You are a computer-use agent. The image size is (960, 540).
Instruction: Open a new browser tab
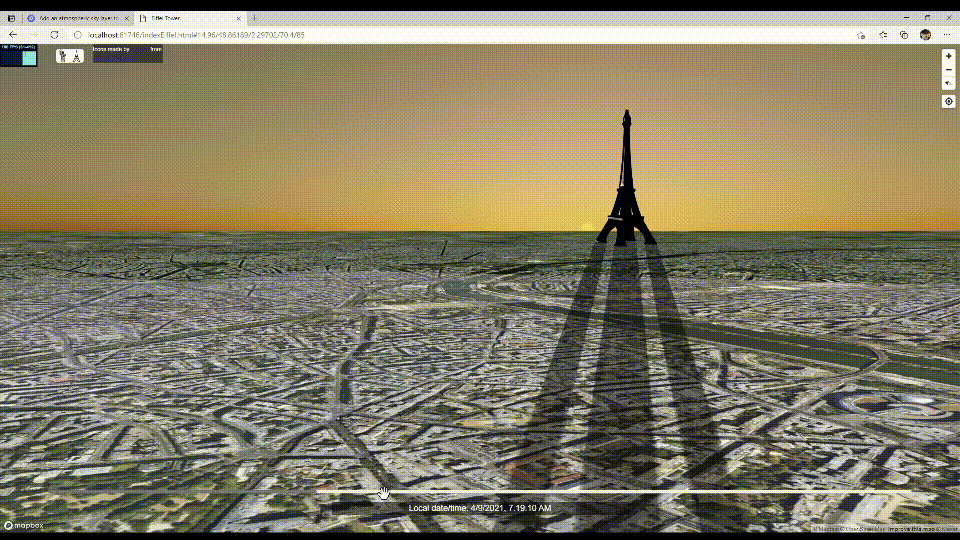(255, 18)
